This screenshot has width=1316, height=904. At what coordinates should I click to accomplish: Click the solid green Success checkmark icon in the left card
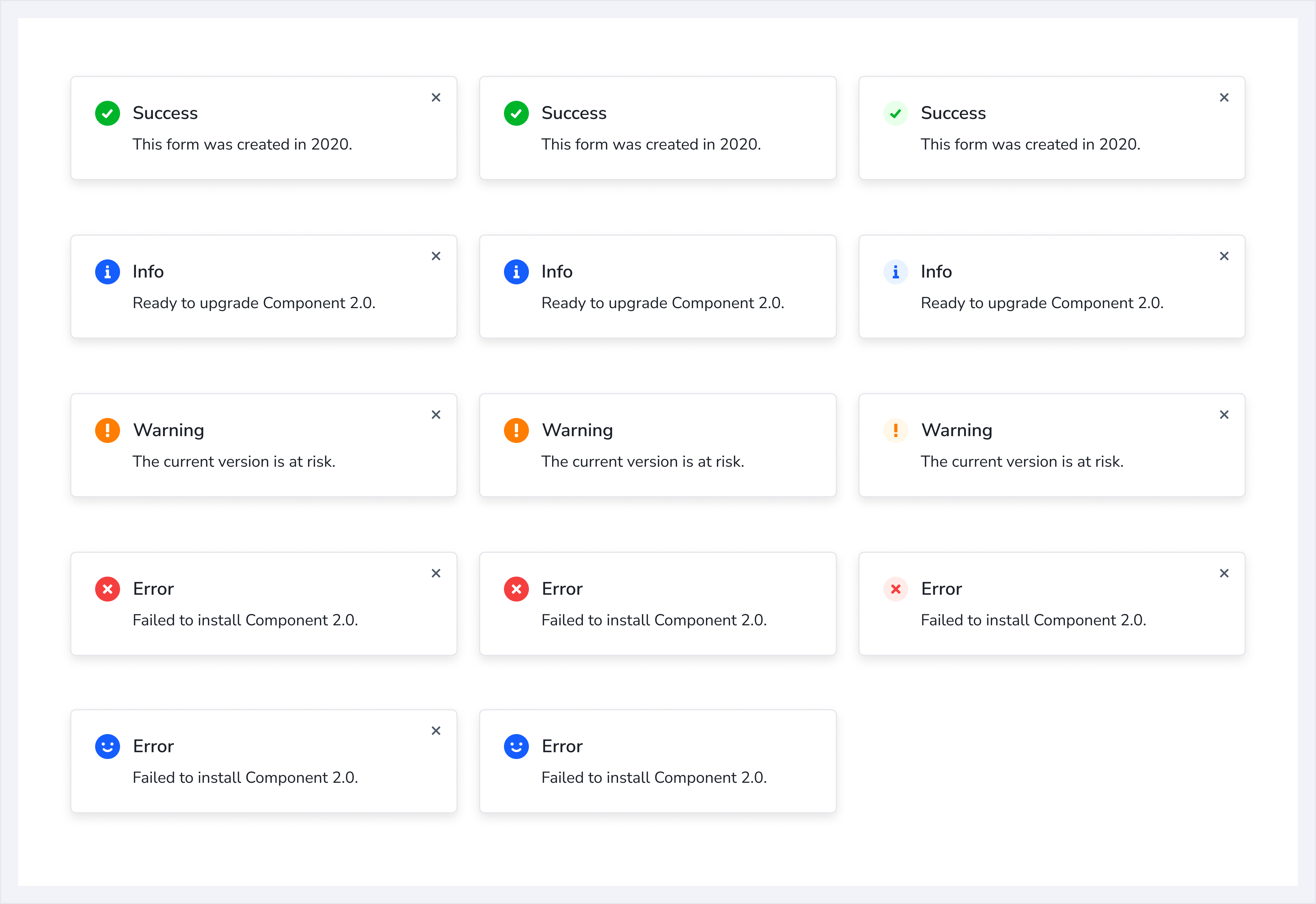point(108,113)
